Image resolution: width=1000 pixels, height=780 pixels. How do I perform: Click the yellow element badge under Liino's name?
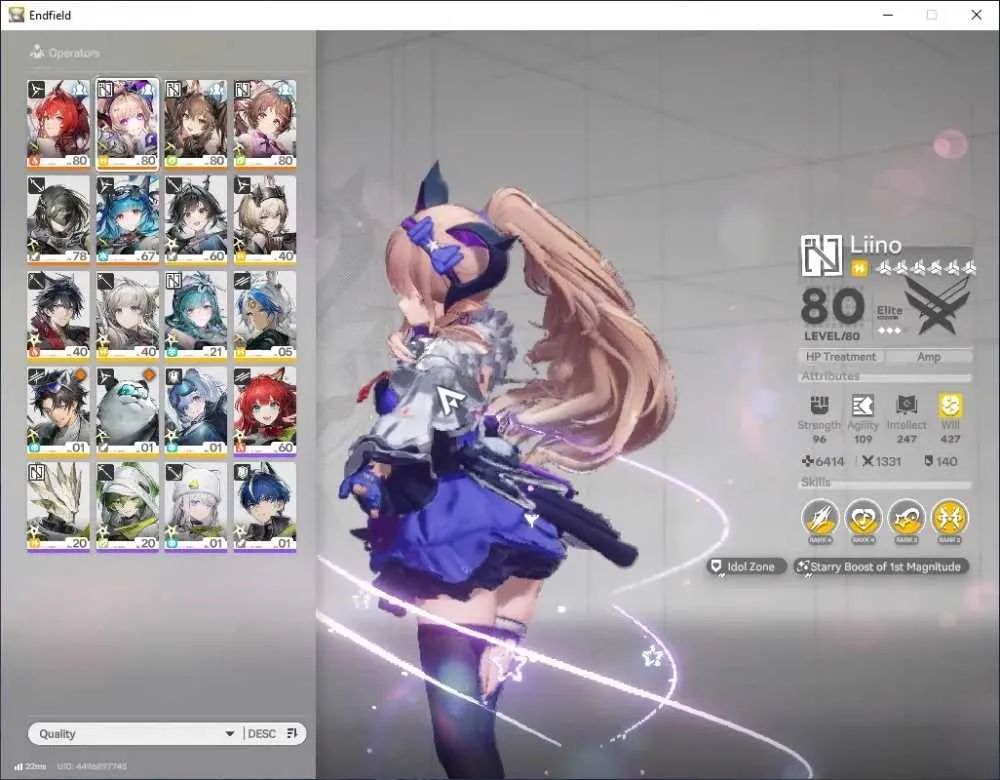tap(860, 269)
